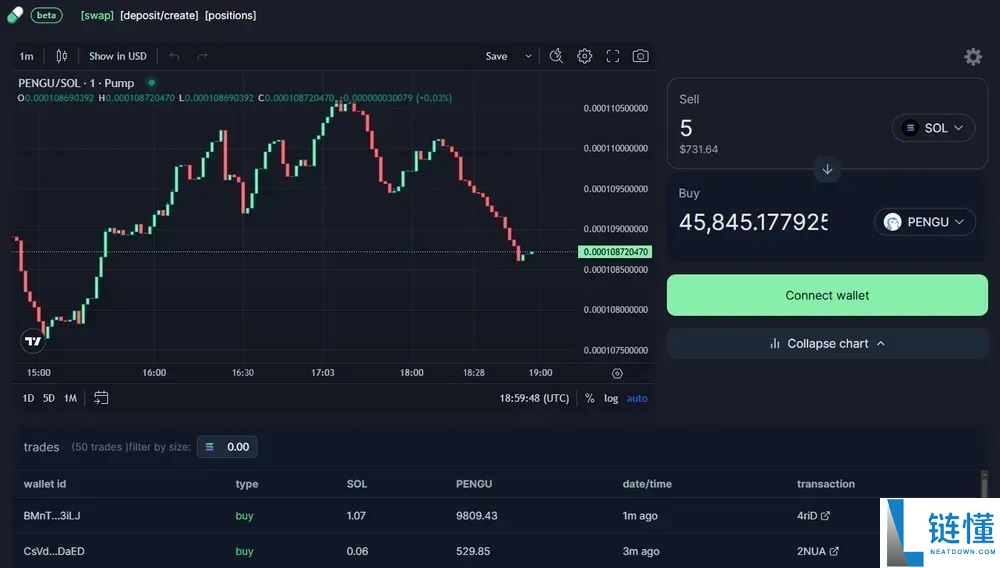
Task: Click wallet id BMnT...3iLJ
Action: coord(52,516)
